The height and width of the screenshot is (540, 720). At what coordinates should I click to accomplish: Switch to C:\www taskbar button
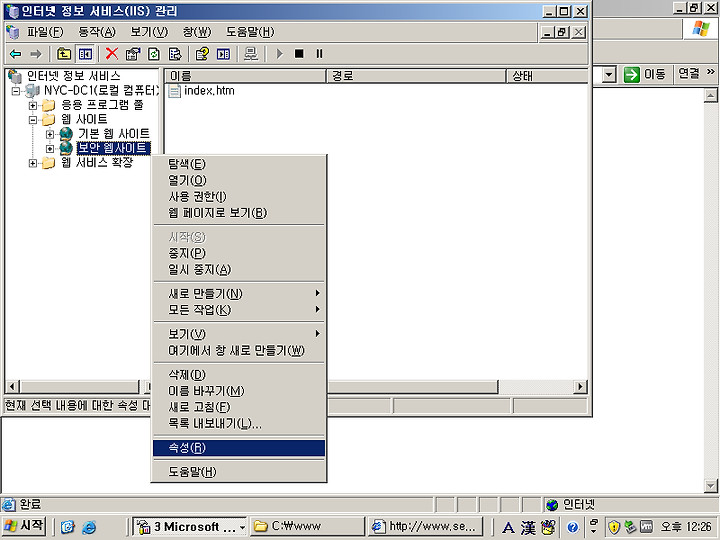click(308, 526)
